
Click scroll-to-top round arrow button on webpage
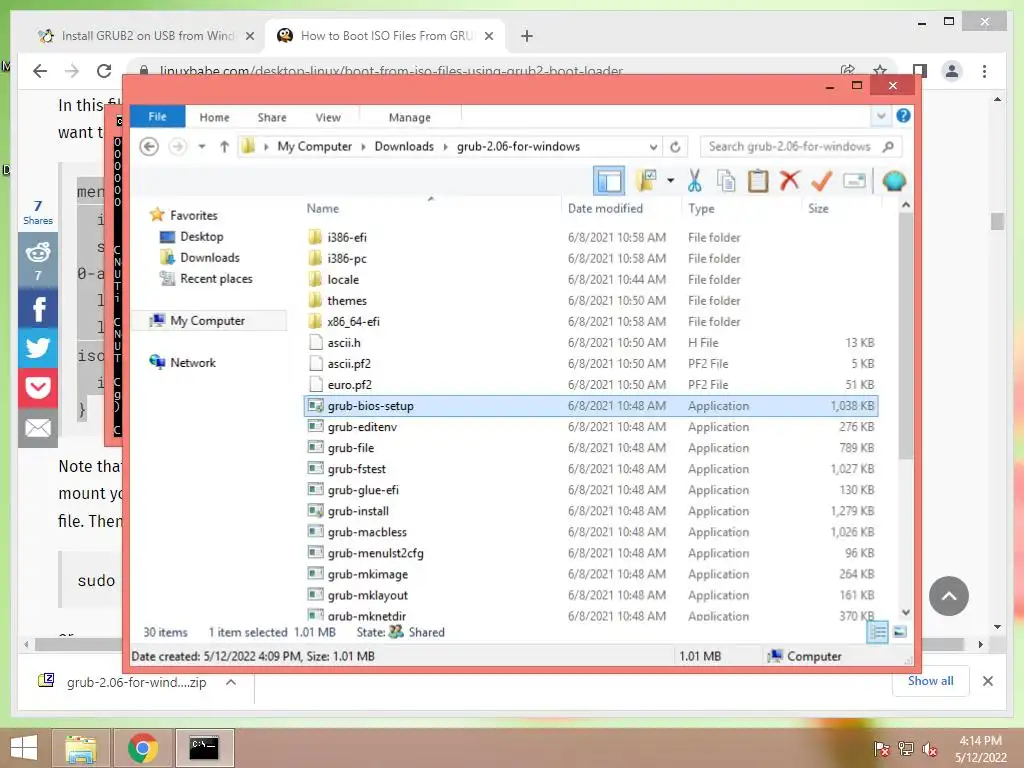click(x=948, y=596)
